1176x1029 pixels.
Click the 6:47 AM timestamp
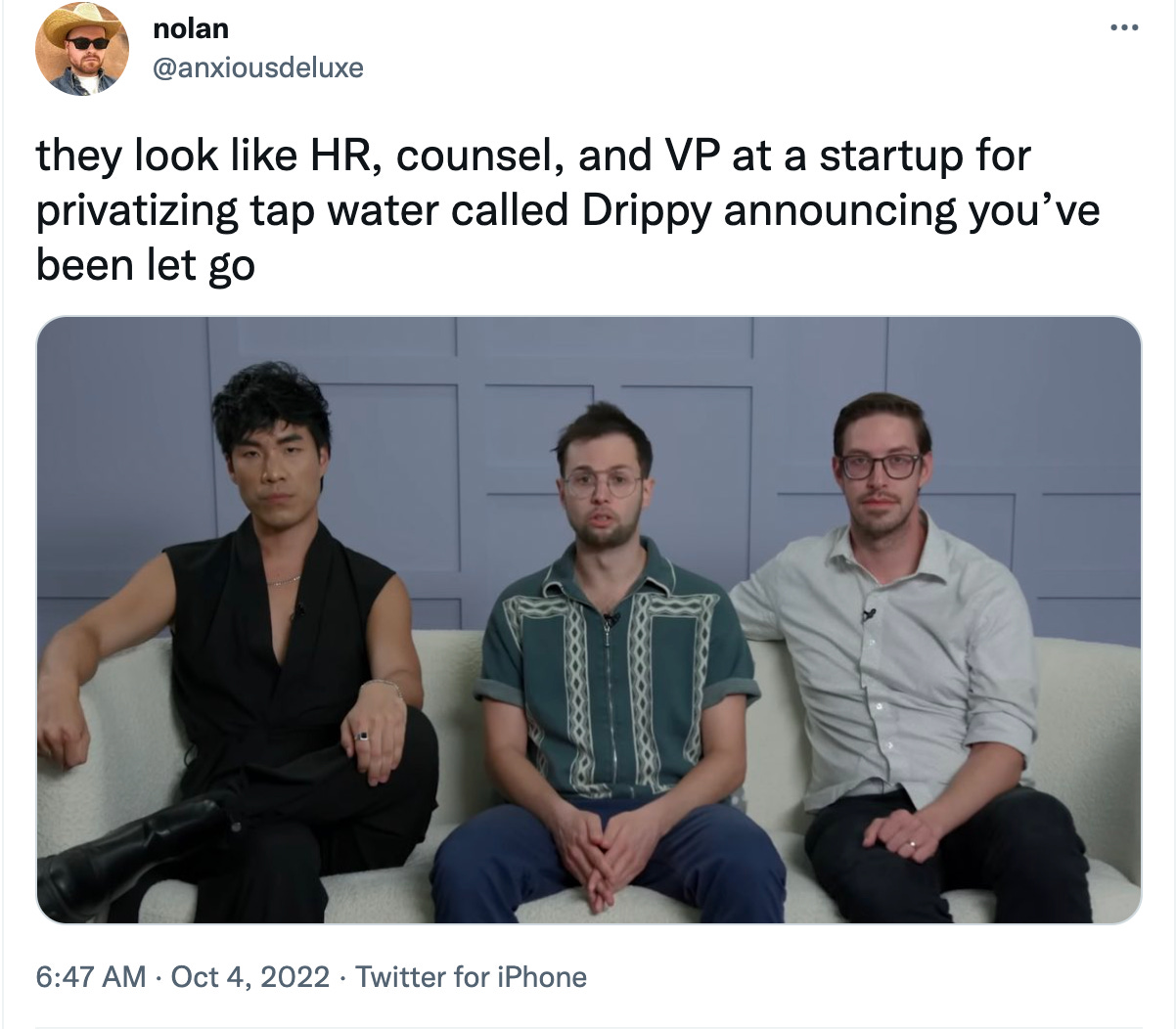(x=91, y=976)
